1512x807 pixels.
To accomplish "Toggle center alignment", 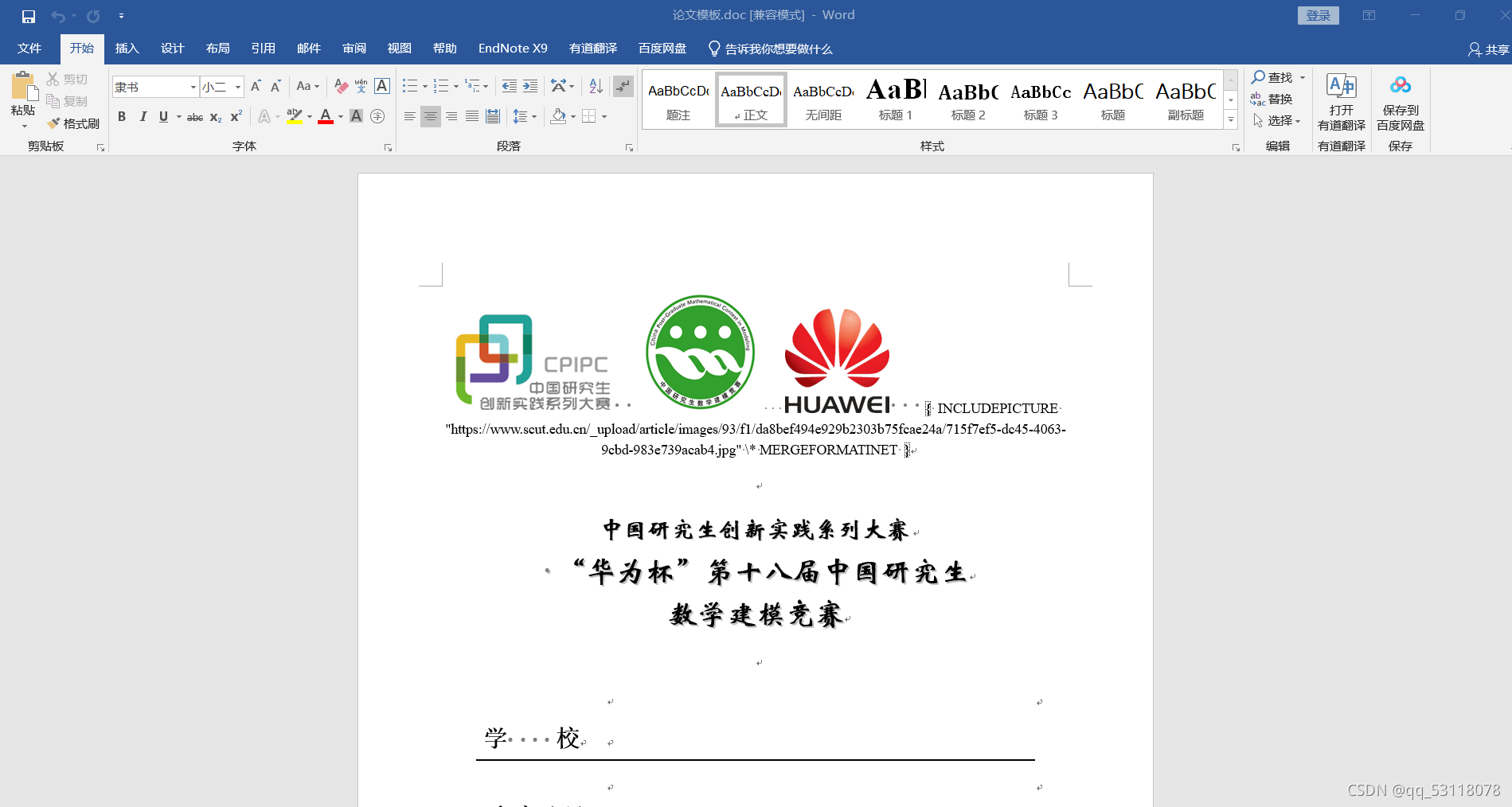I will pyautogui.click(x=431, y=117).
